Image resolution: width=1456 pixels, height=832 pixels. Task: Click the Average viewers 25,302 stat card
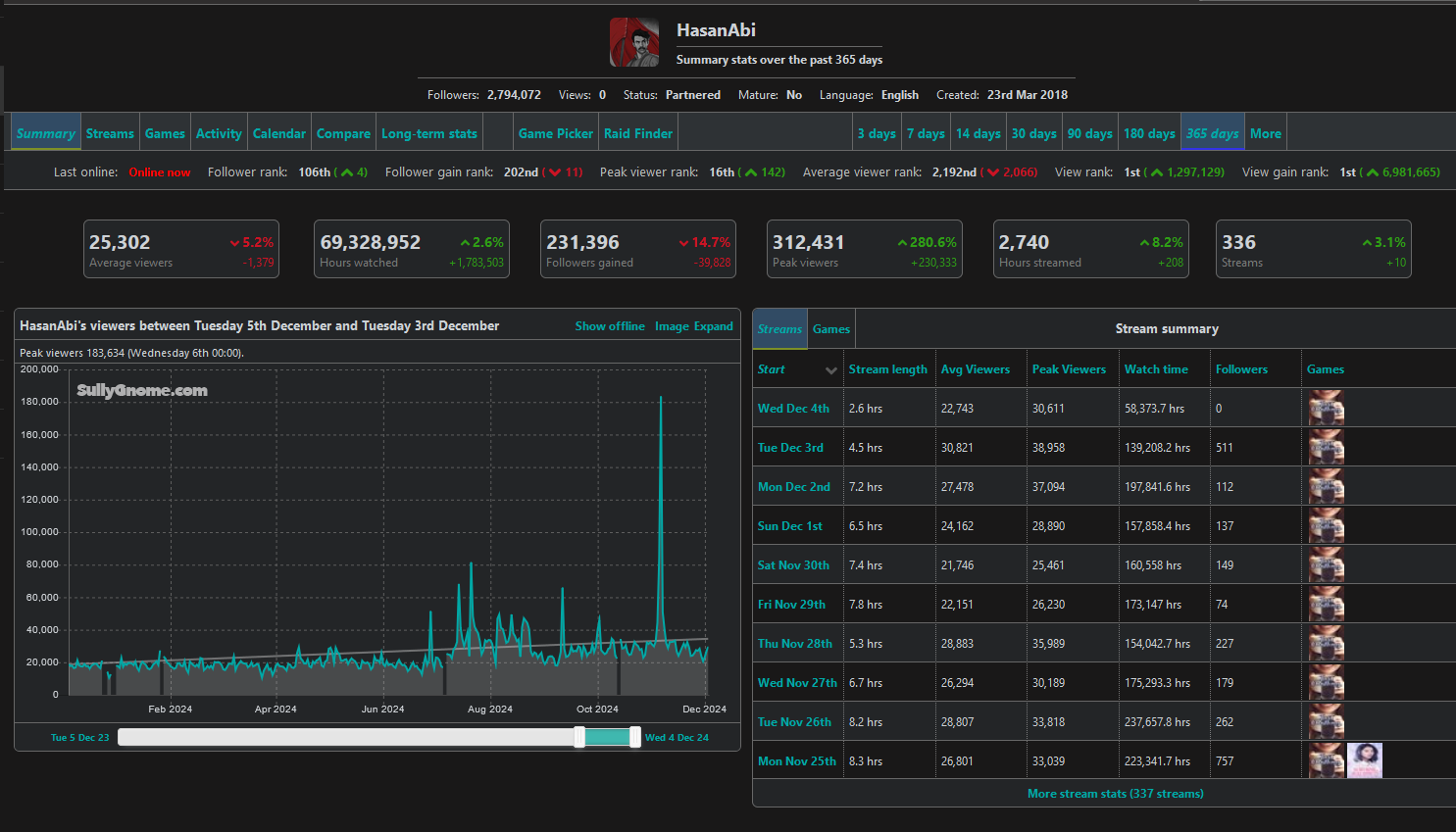point(181,249)
